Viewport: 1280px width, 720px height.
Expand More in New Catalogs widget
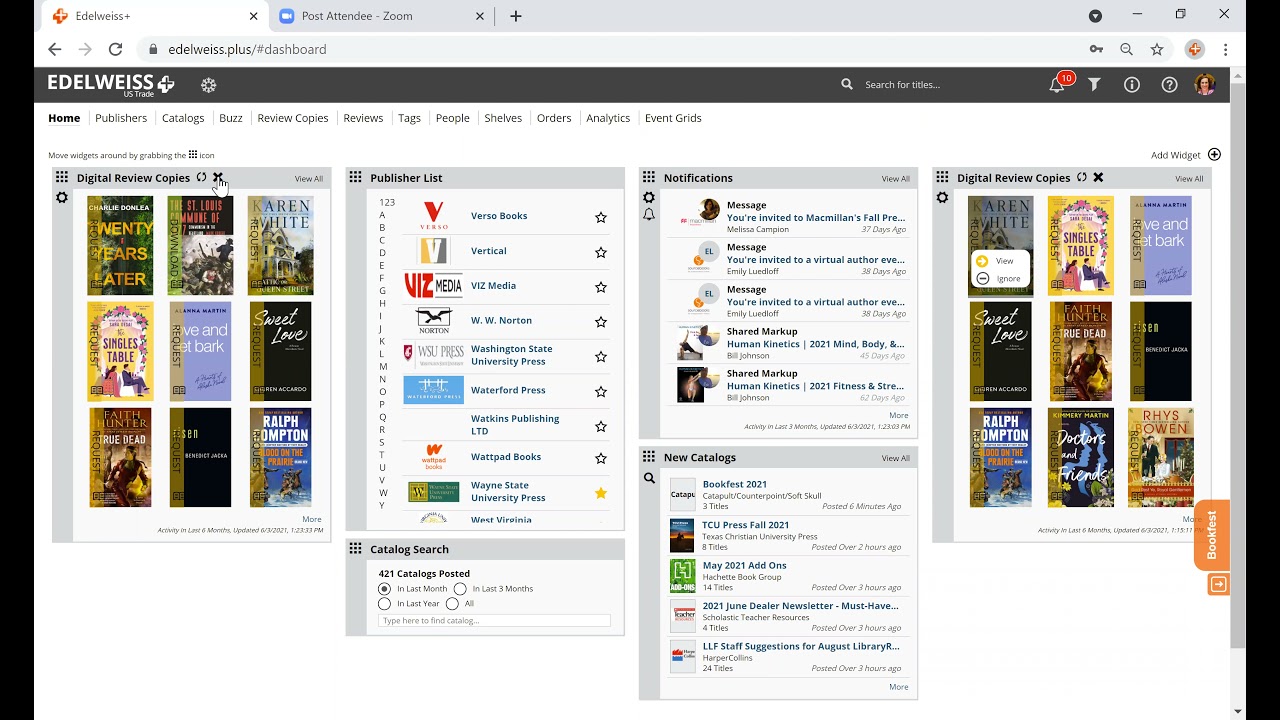click(x=898, y=687)
